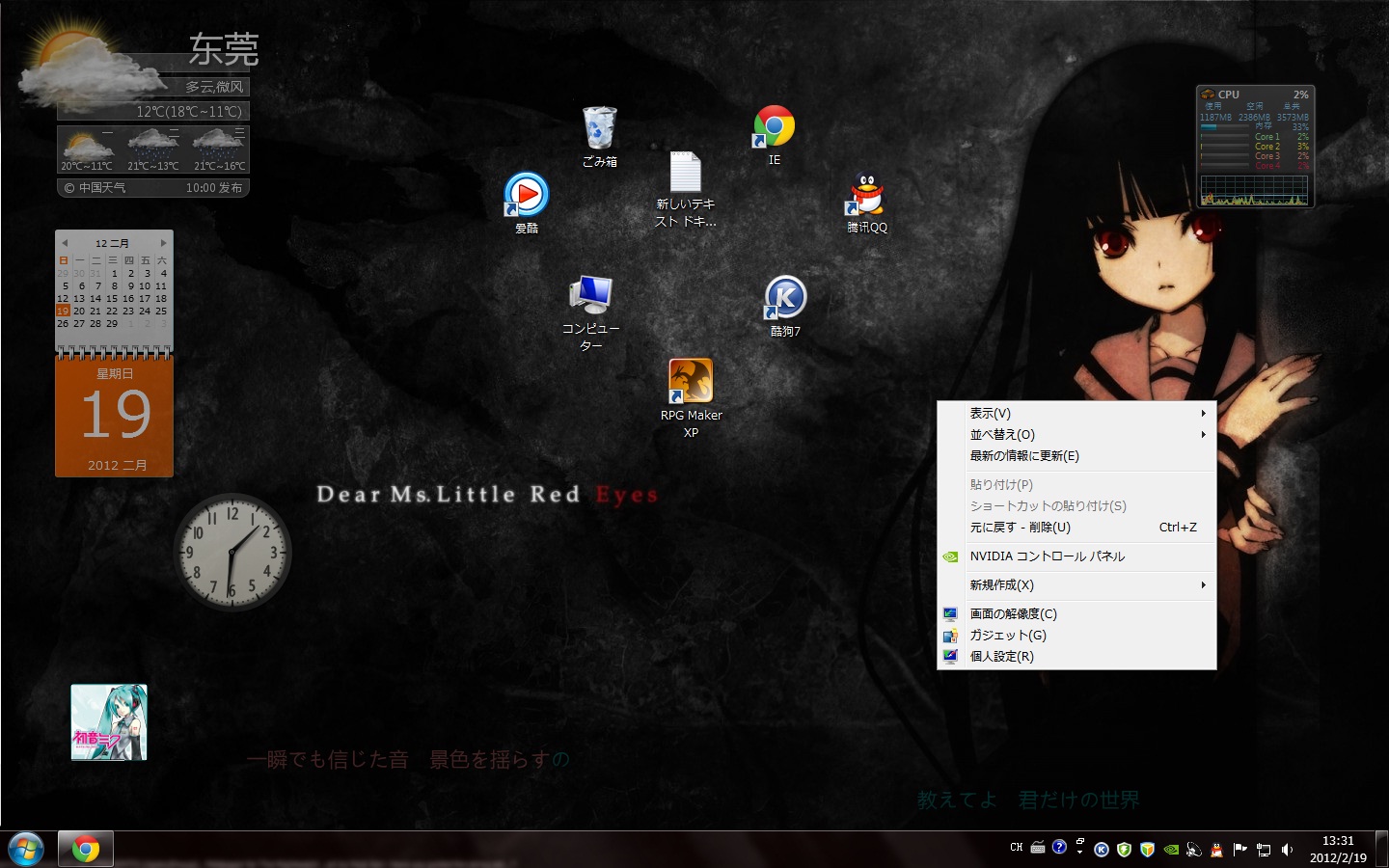The height and width of the screenshot is (868, 1389).
Task: Click the 初音ミク album art thumbnail
Action: point(109,722)
